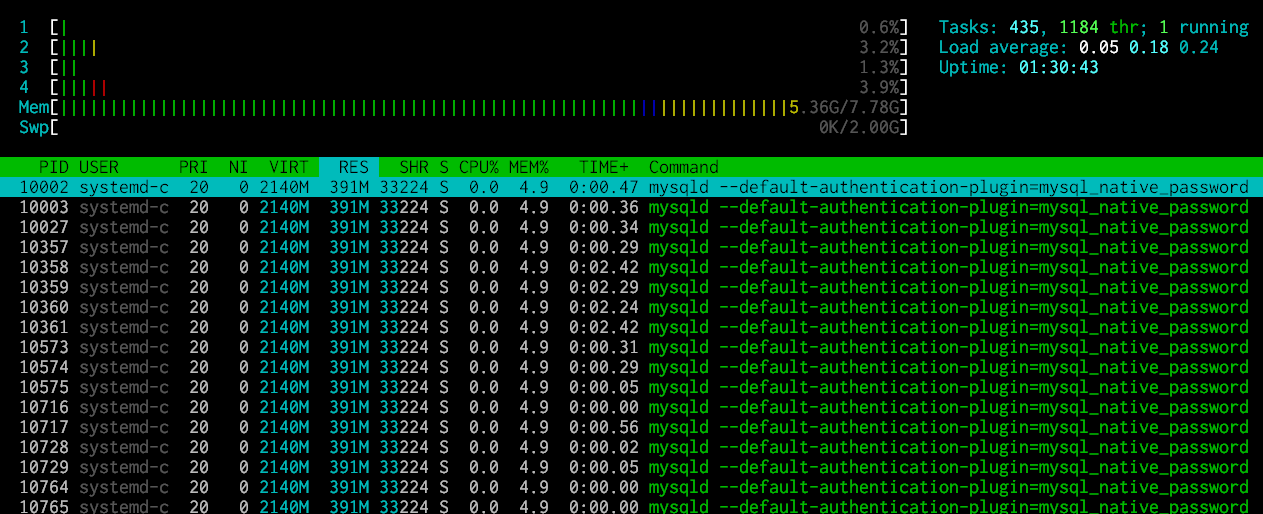Screen dimensions: 1263x514
Task: Click the memory total 5.36G/7.78G
Action: (844, 107)
